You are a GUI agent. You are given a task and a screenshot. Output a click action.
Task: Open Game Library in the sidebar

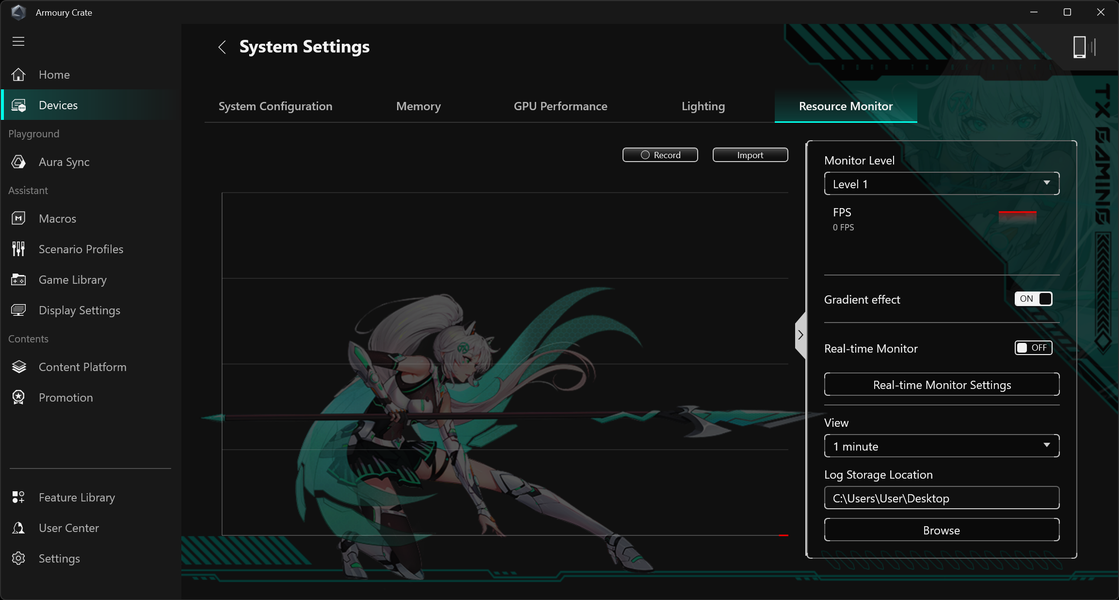click(x=73, y=280)
